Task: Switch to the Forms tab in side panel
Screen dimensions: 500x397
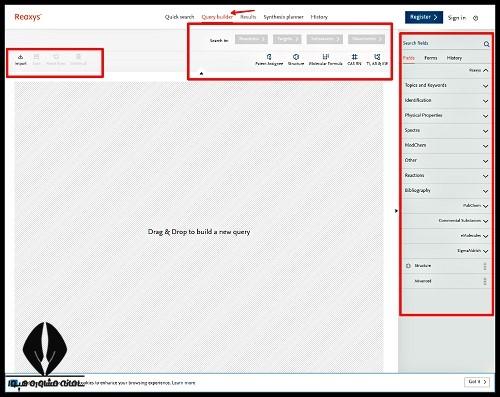Action: coord(431,58)
